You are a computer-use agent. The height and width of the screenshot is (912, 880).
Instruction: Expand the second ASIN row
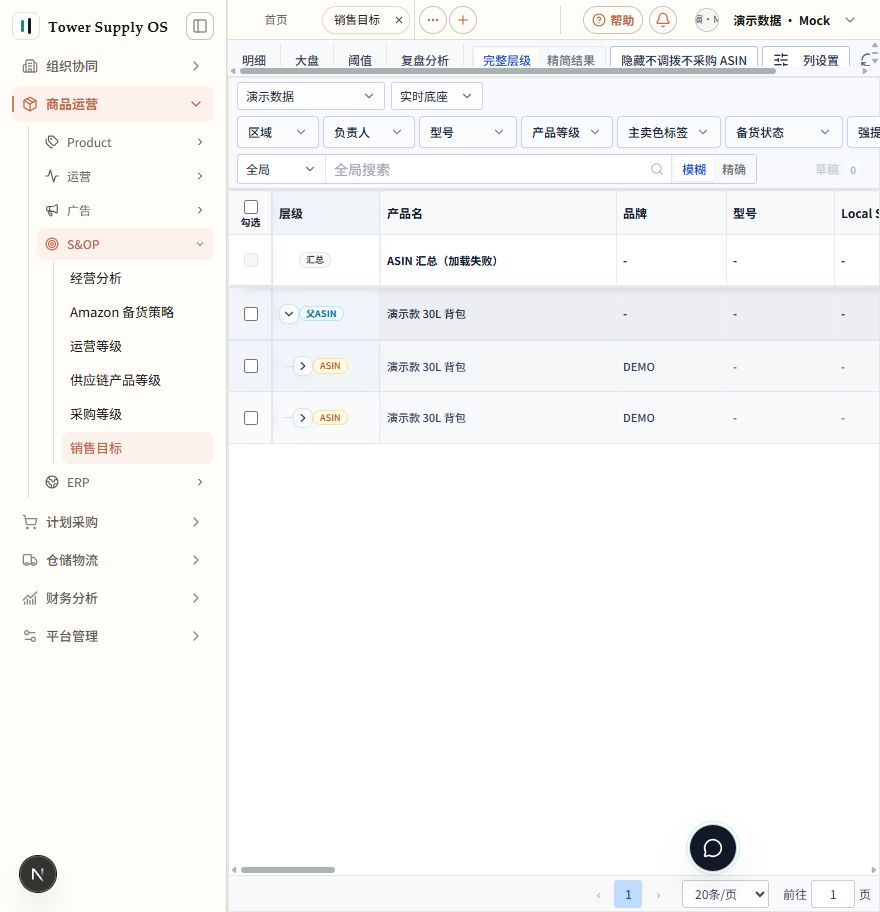click(x=302, y=418)
